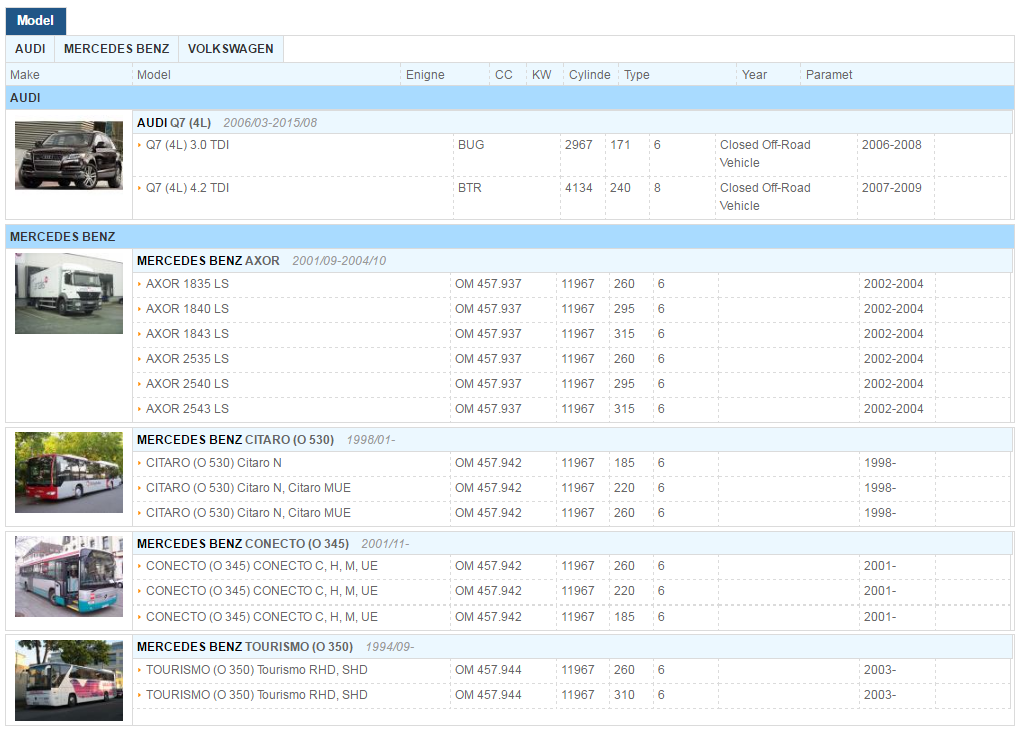Click the 1998/01- date text
Image resolution: width=1023 pixels, height=730 pixels.
pos(371,440)
